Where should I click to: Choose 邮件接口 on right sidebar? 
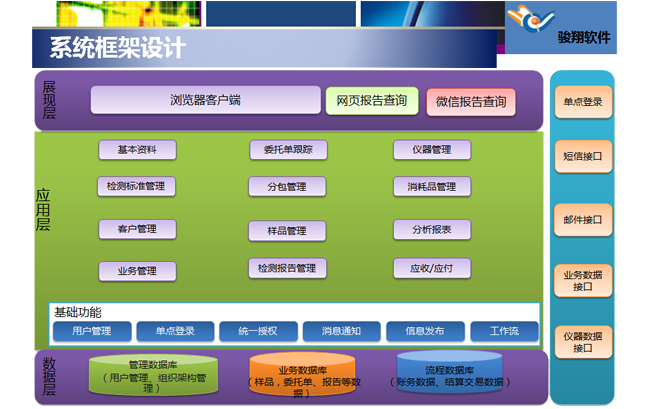(583, 219)
